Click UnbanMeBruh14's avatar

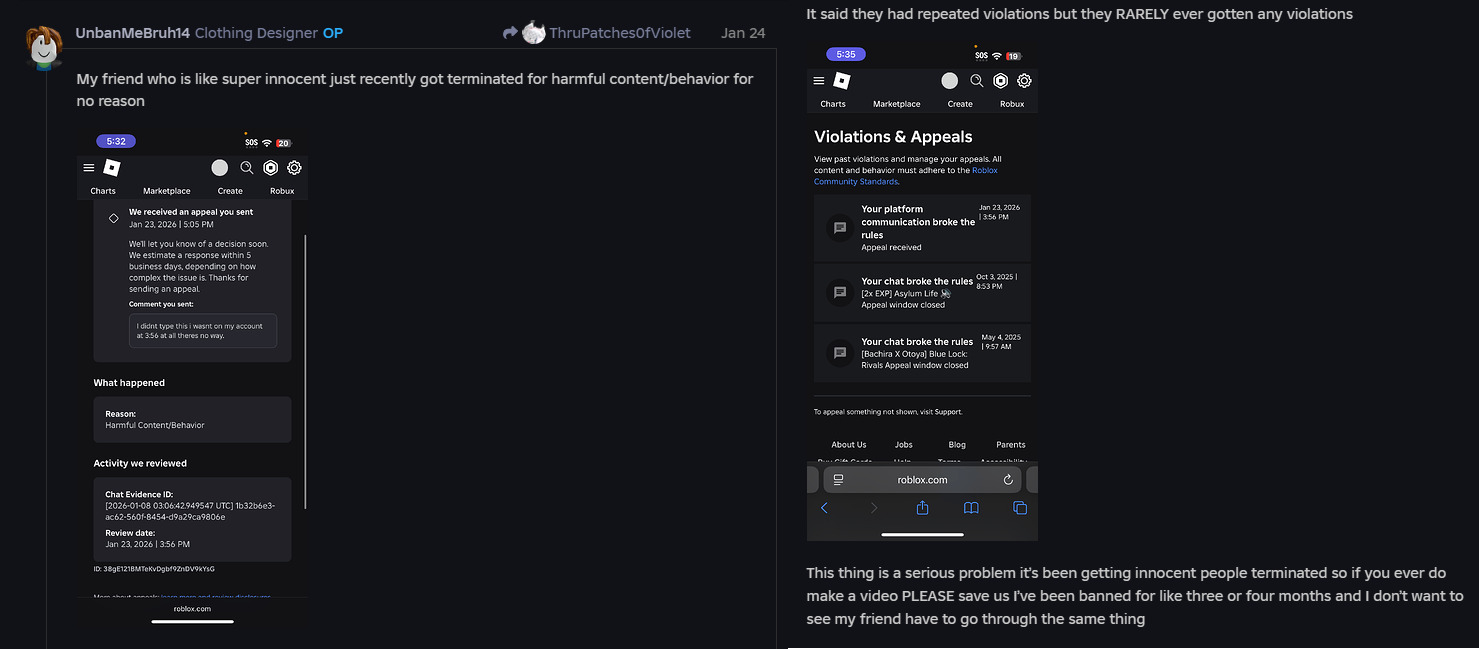(x=41, y=46)
